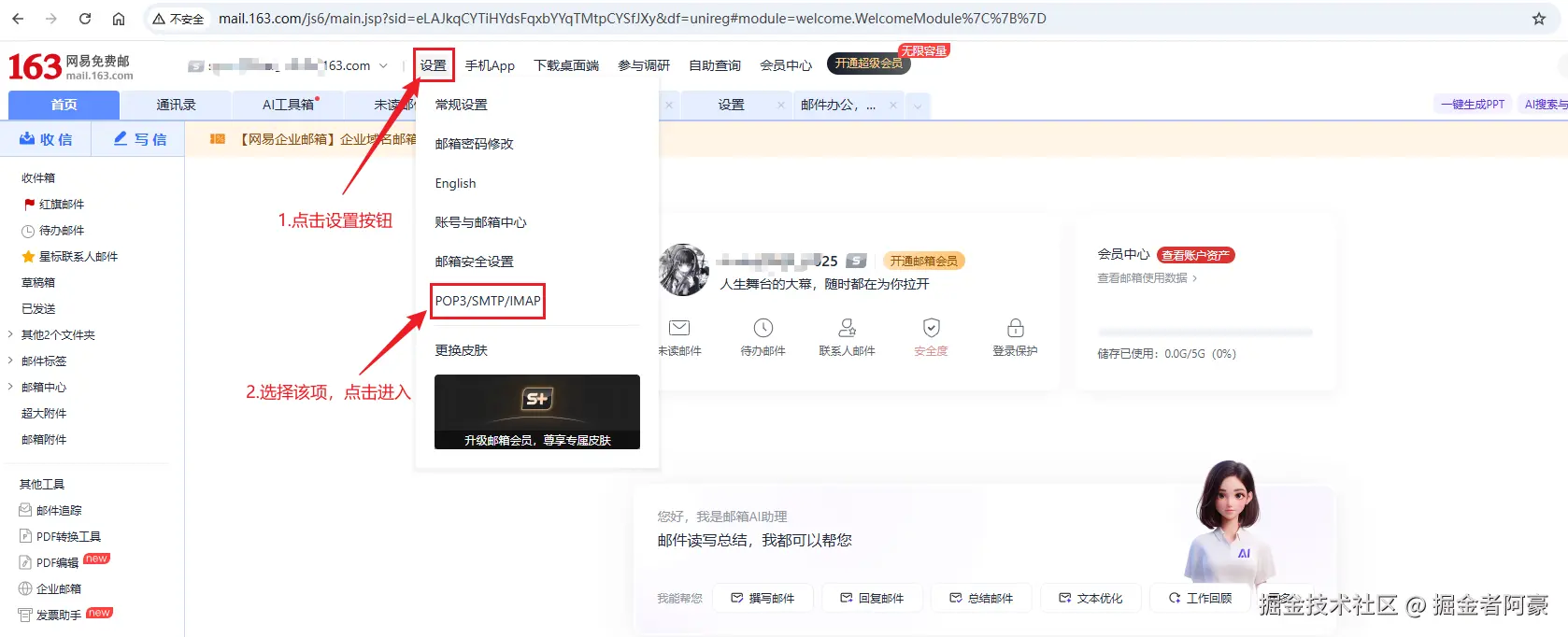Switch to 邮件办公 tab
The width and height of the screenshot is (1568, 637).
click(x=838, y=105)
